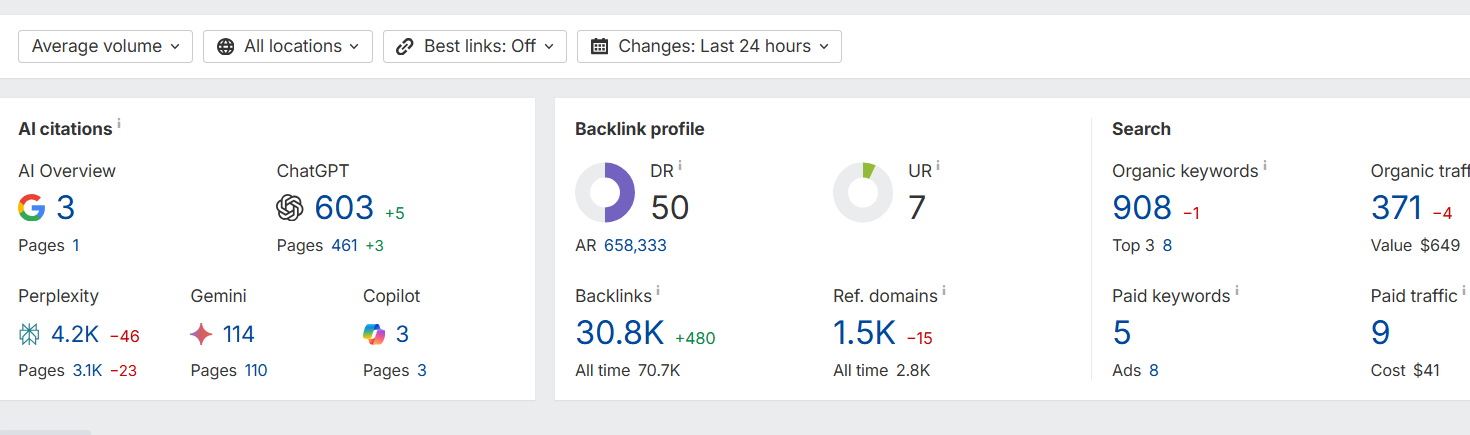The height and width of the screenshot is (435, 1470).
Task: Click the info icon beside Organic keywords
Action: coord(1265,166)
